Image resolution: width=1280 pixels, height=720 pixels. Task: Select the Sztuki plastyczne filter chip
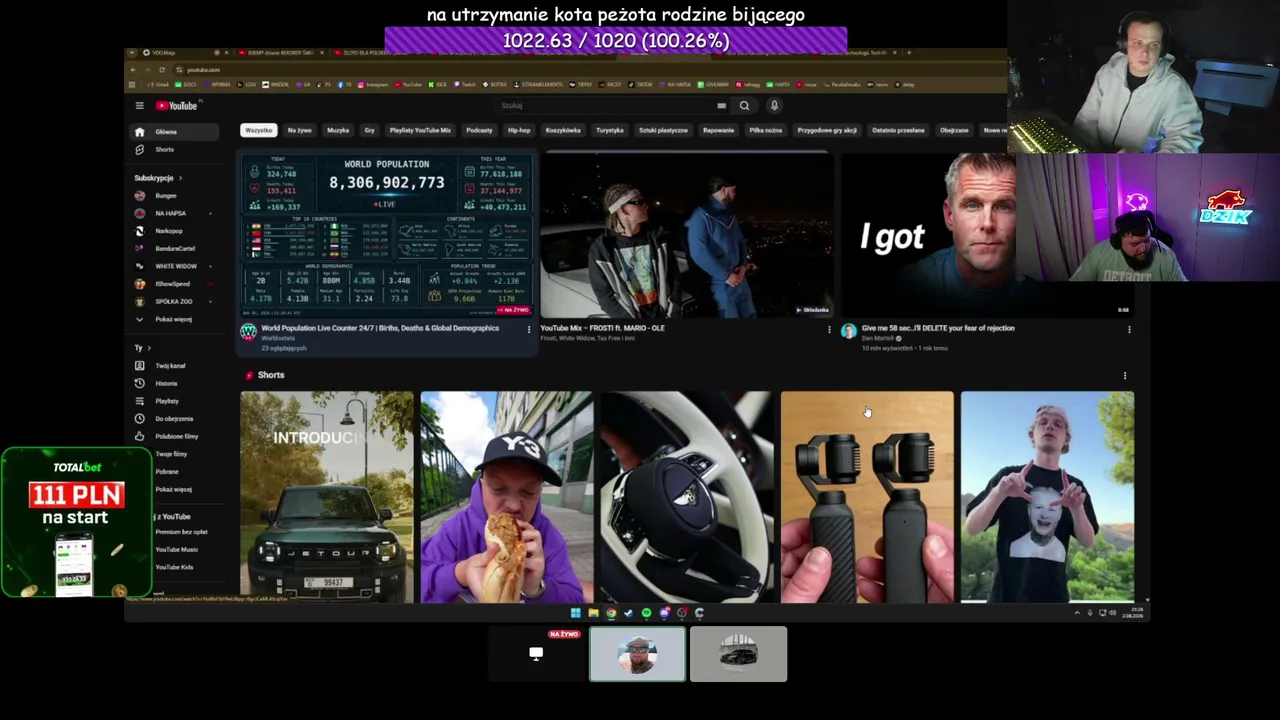pyautogui.click(x=664, y=130)
